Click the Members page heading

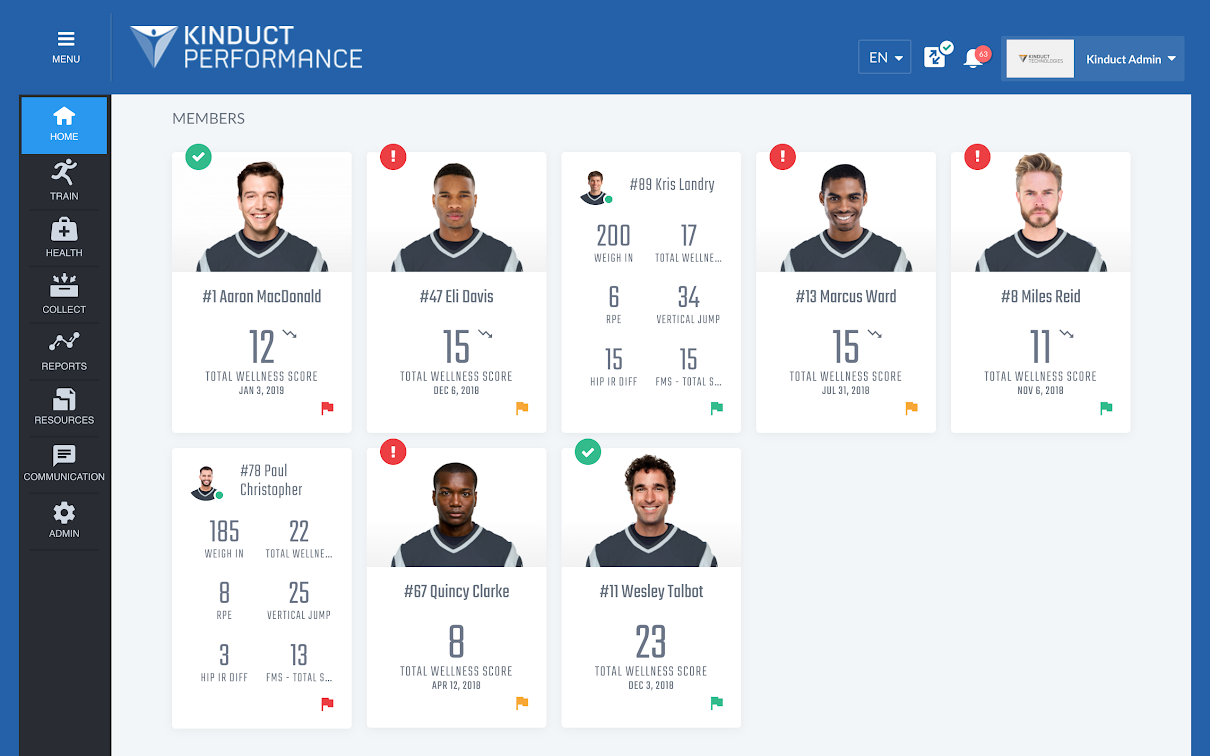click(x=208, y=118)
